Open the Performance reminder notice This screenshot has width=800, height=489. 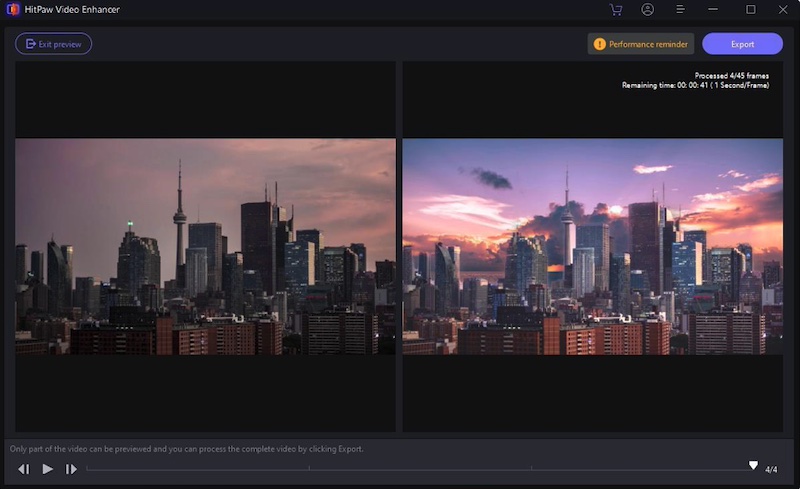(641, 44)
